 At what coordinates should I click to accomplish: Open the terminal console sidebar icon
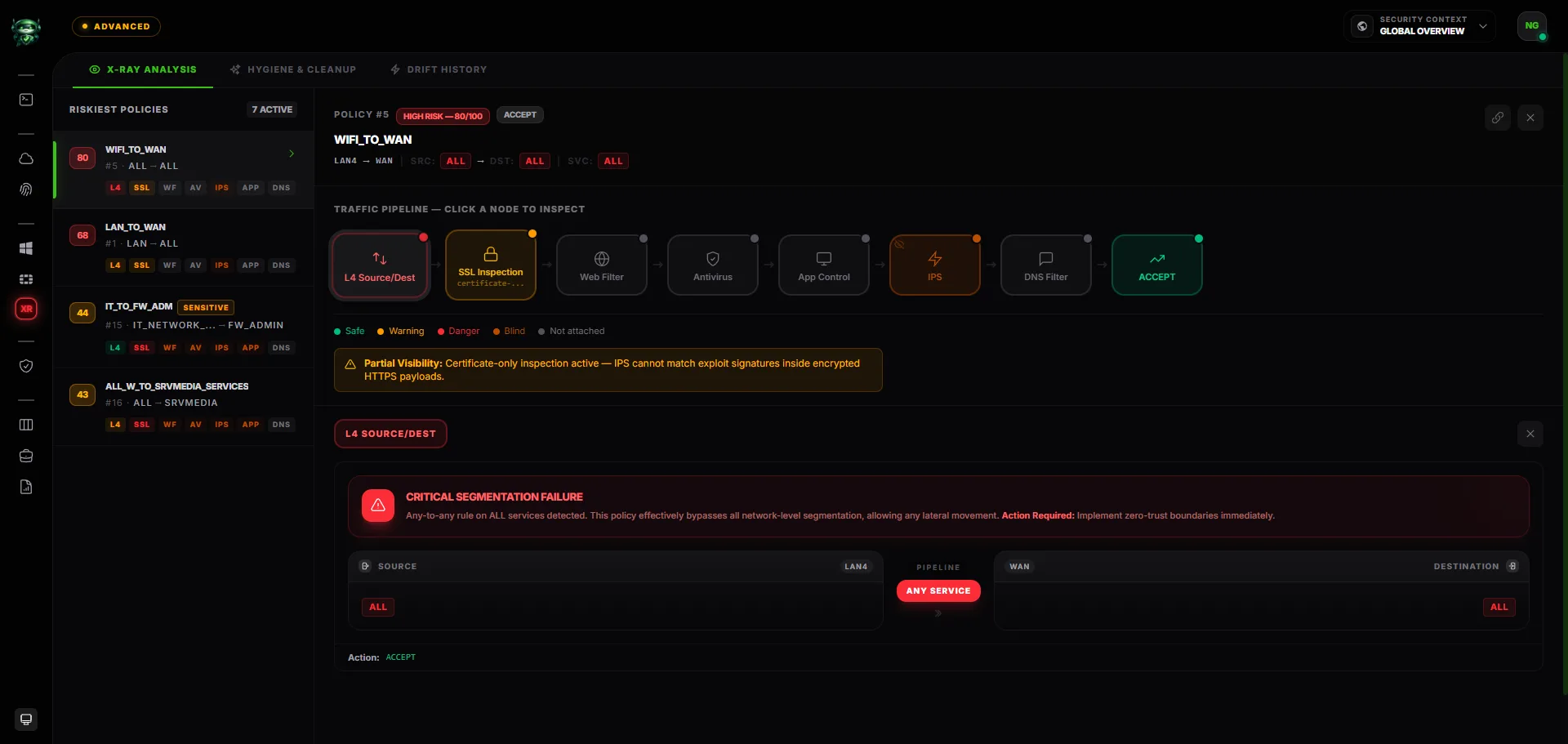click(x=26, y=100)
